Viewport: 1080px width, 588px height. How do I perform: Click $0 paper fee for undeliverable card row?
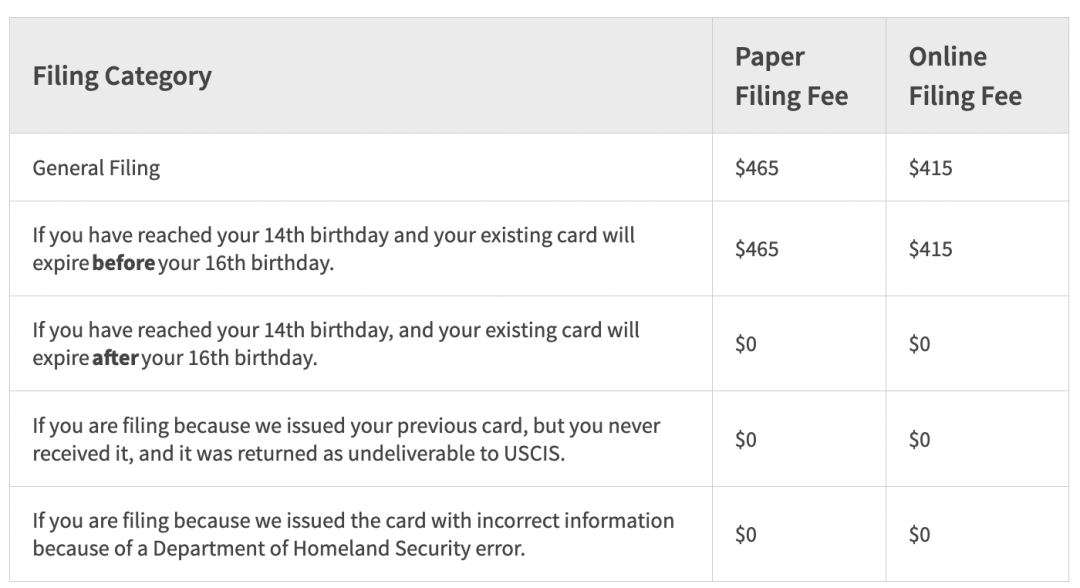(746, 439)
